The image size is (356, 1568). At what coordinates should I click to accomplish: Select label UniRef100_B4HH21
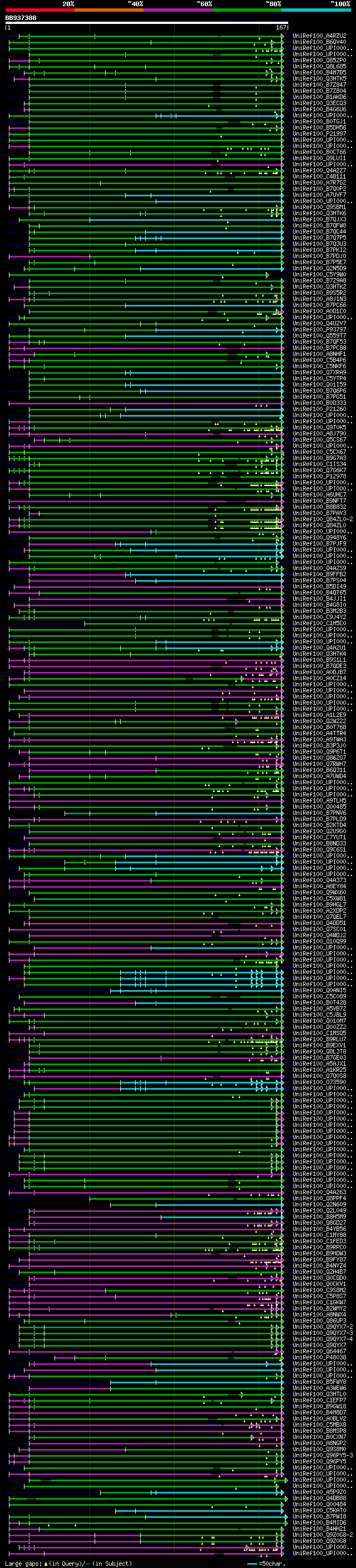tap(319, 1529)
